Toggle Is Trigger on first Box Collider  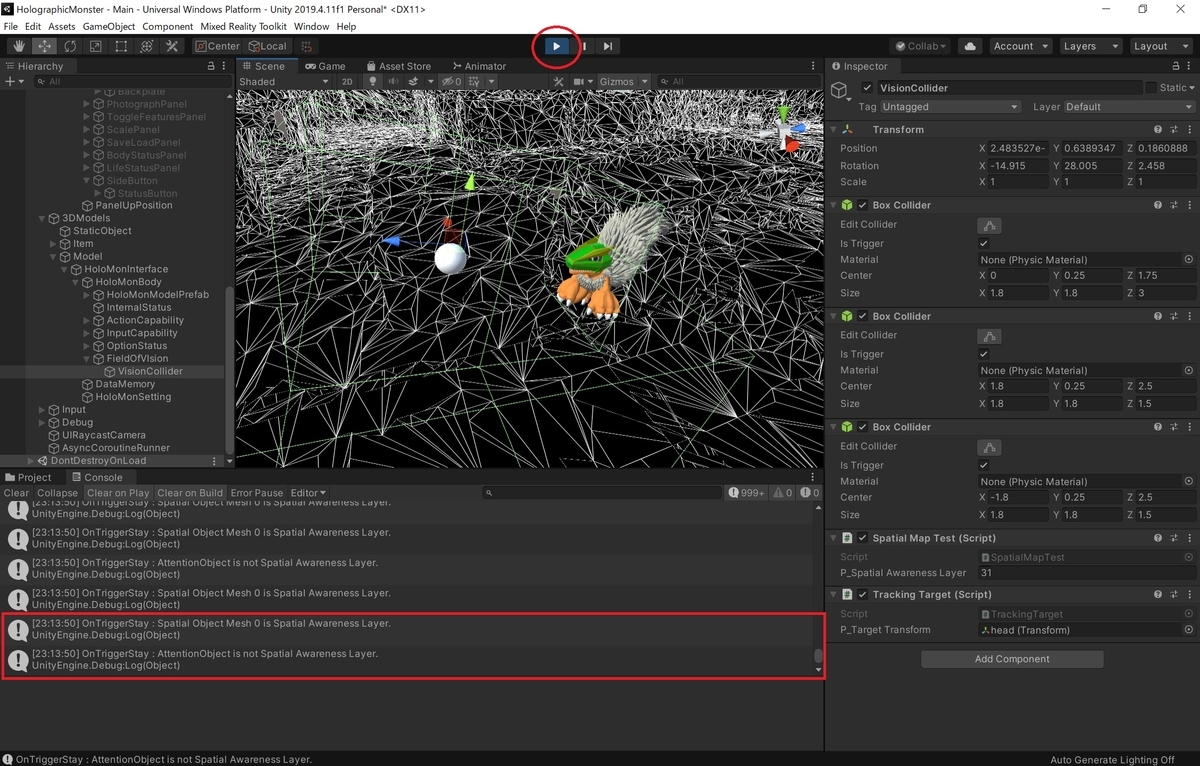tap(984, 244)
